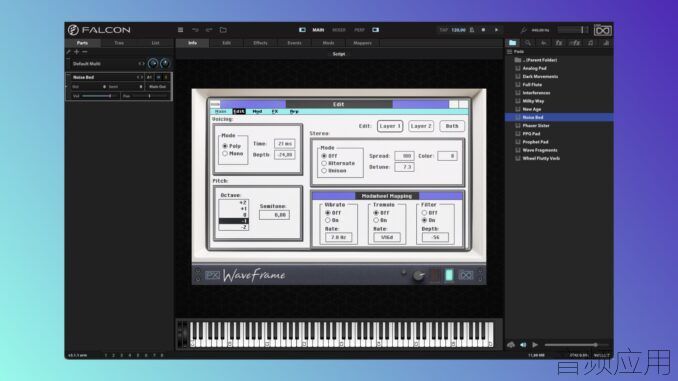This screenshot has width=678, height=381.
Task: Click the browser Pads list menu icon
Action: [x=510, y=51]
